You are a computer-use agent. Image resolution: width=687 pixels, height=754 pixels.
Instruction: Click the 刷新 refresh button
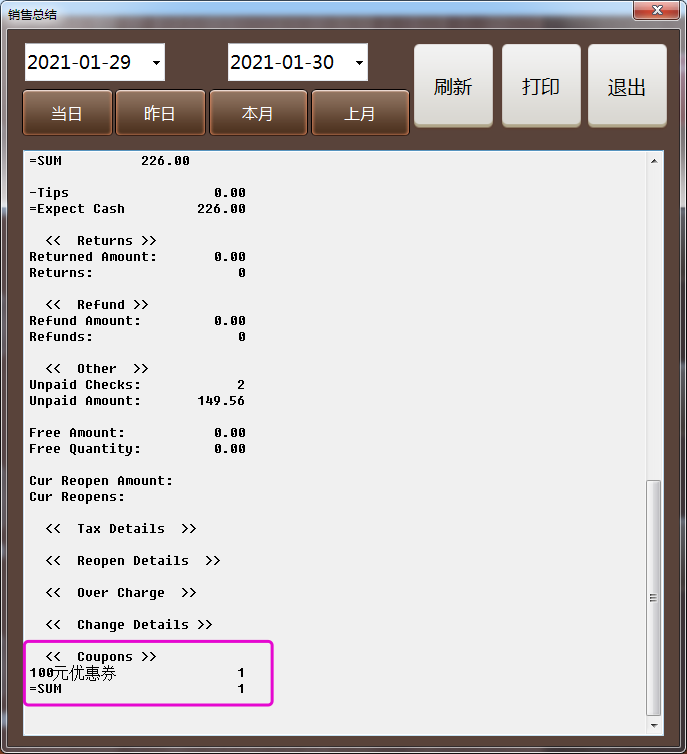coord(453,86)
